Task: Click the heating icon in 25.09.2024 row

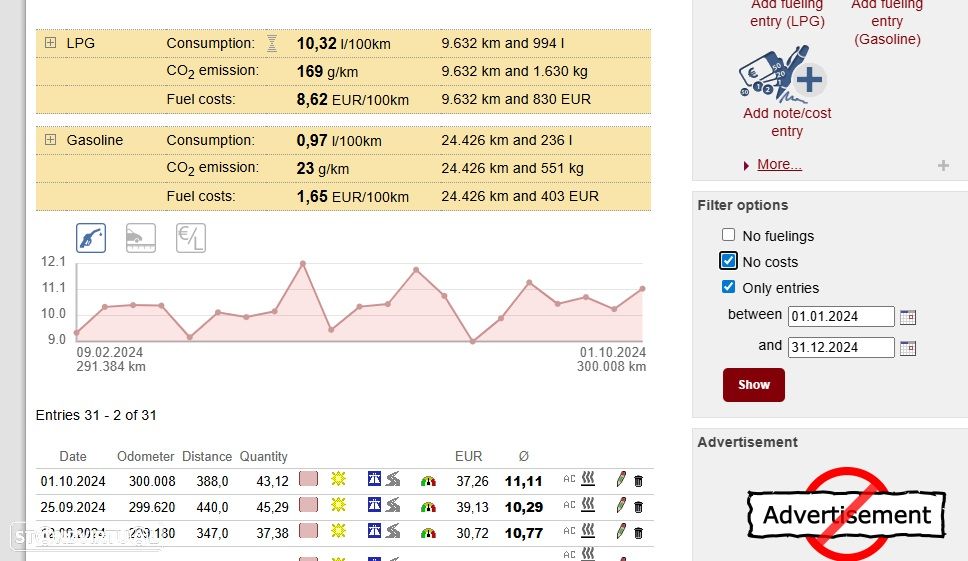Action: pos(588,504)
